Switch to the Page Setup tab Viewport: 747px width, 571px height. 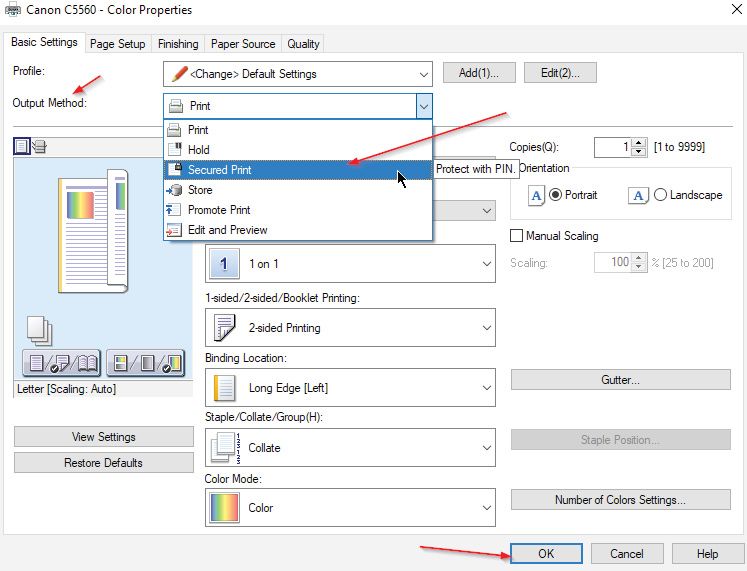coord(118,44)
